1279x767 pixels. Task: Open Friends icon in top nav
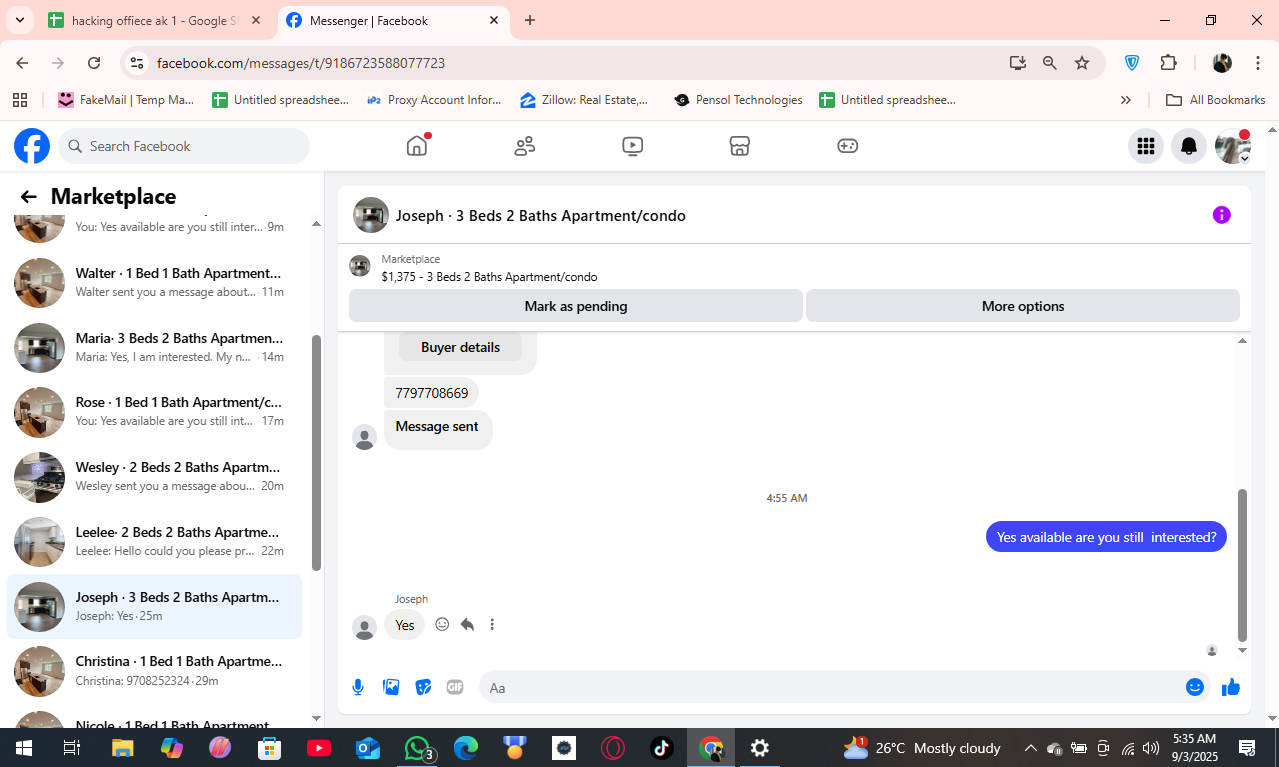[x=525, y=146]
